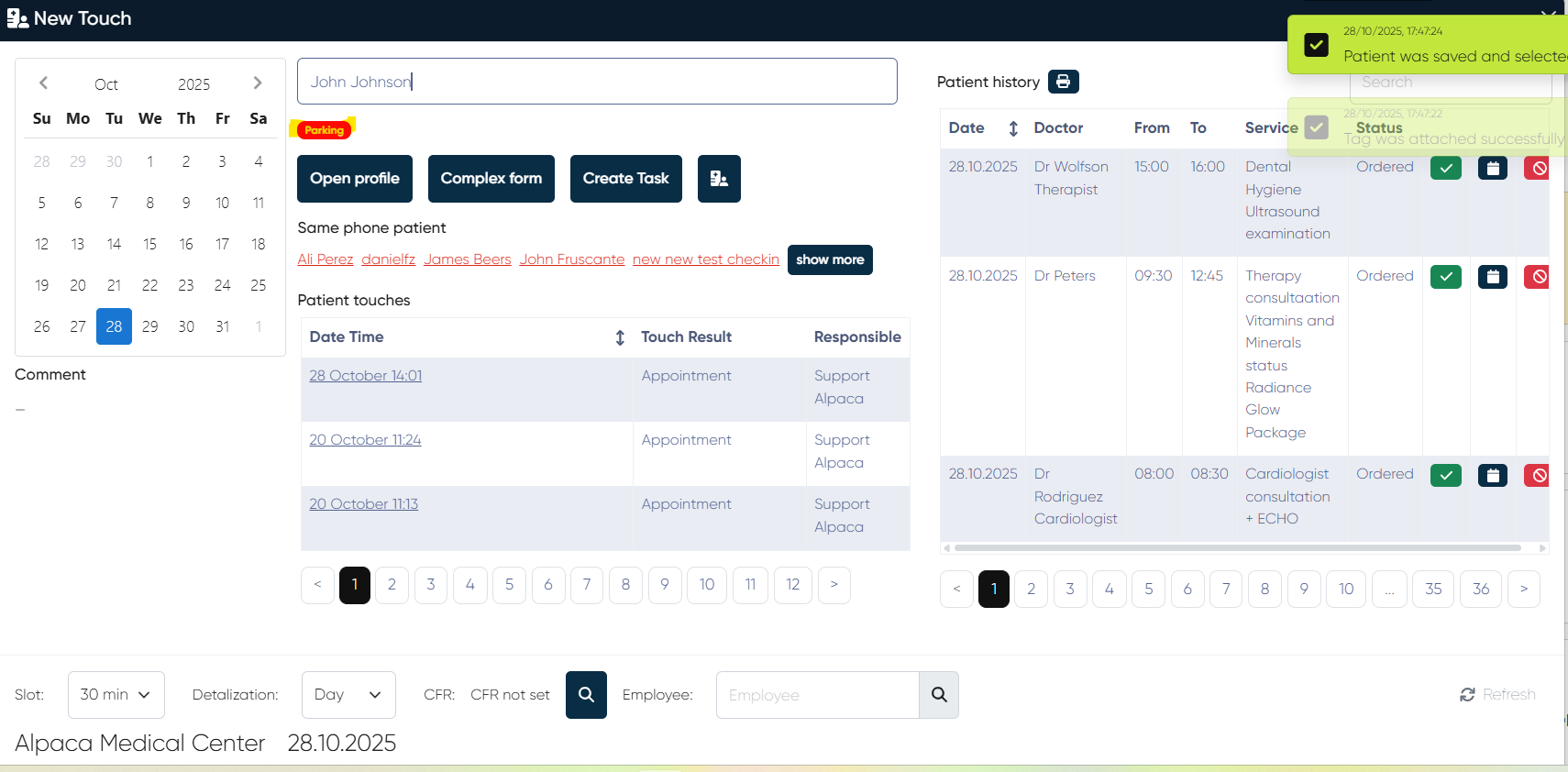Image resolution: width=1568 pixels, height=772 pixels.
Task: Cancel Dr Rodriguez appointment with red icon
Action: pos(1538,475)
